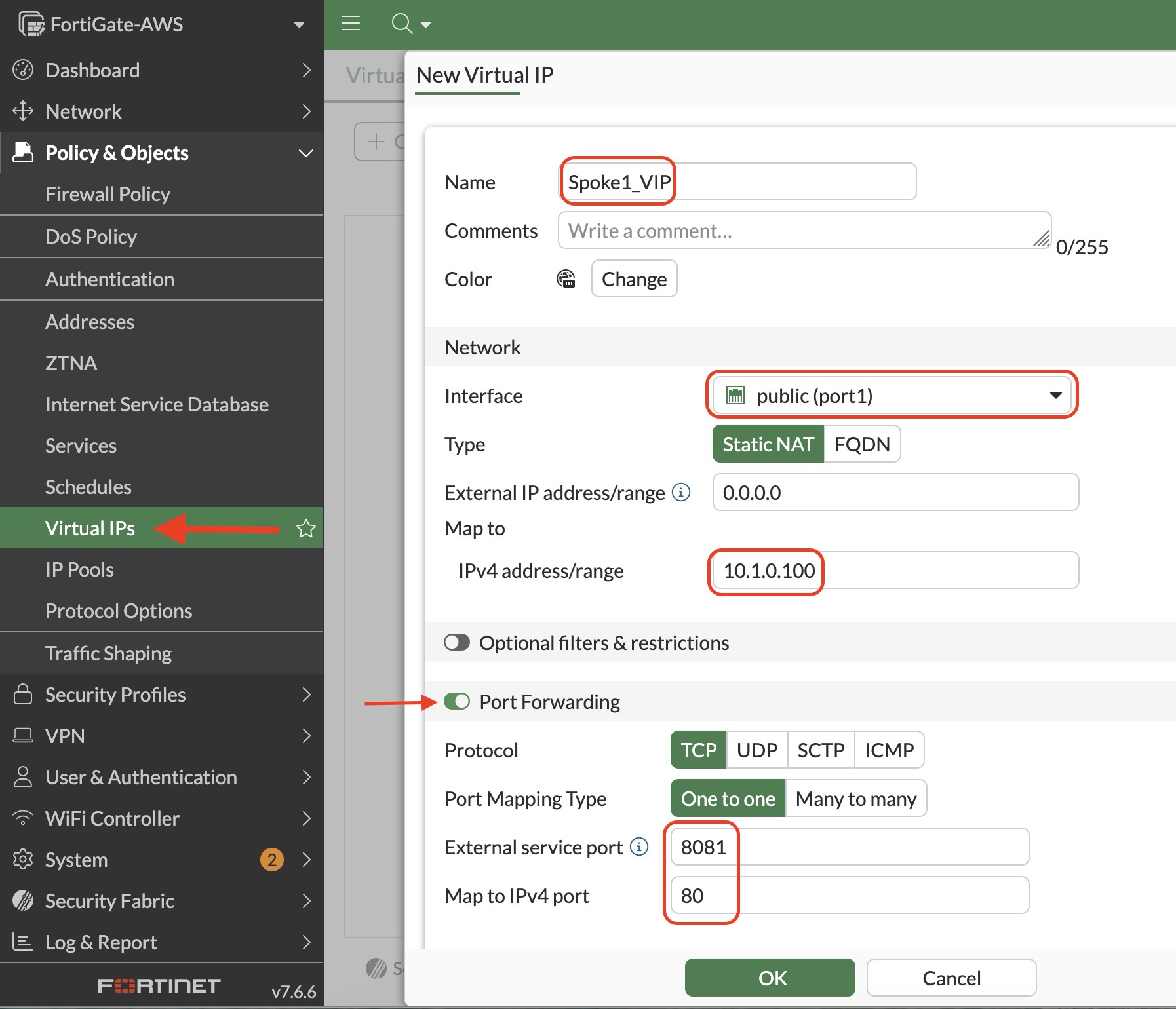The width and height of the screenshot is (1176, 1009).
Task: Choose One to one port mapping
Action: coord(728,798)
